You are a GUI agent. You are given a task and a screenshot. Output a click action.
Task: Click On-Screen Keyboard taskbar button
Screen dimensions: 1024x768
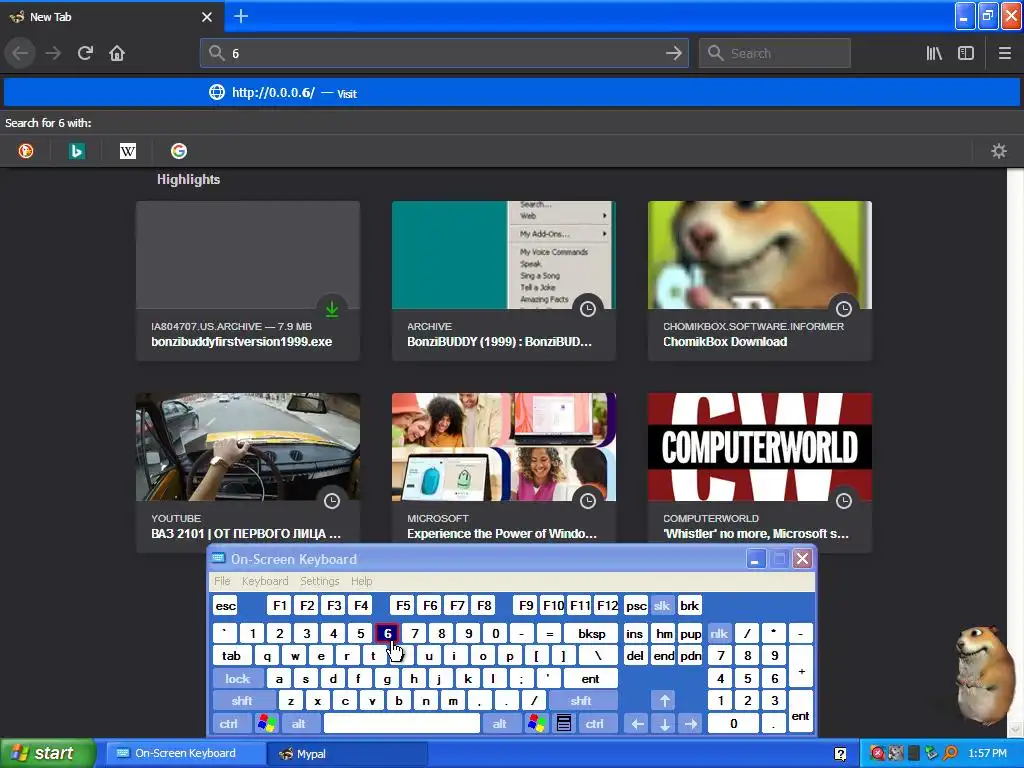pyautogui.click(x=185, y=754)
